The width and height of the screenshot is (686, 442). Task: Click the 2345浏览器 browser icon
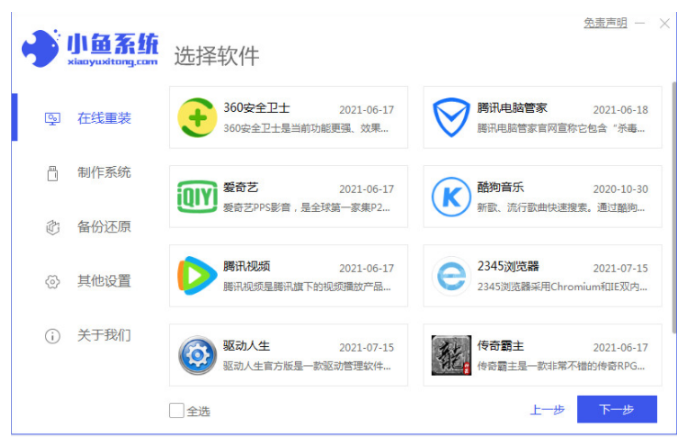click(451, 275)
